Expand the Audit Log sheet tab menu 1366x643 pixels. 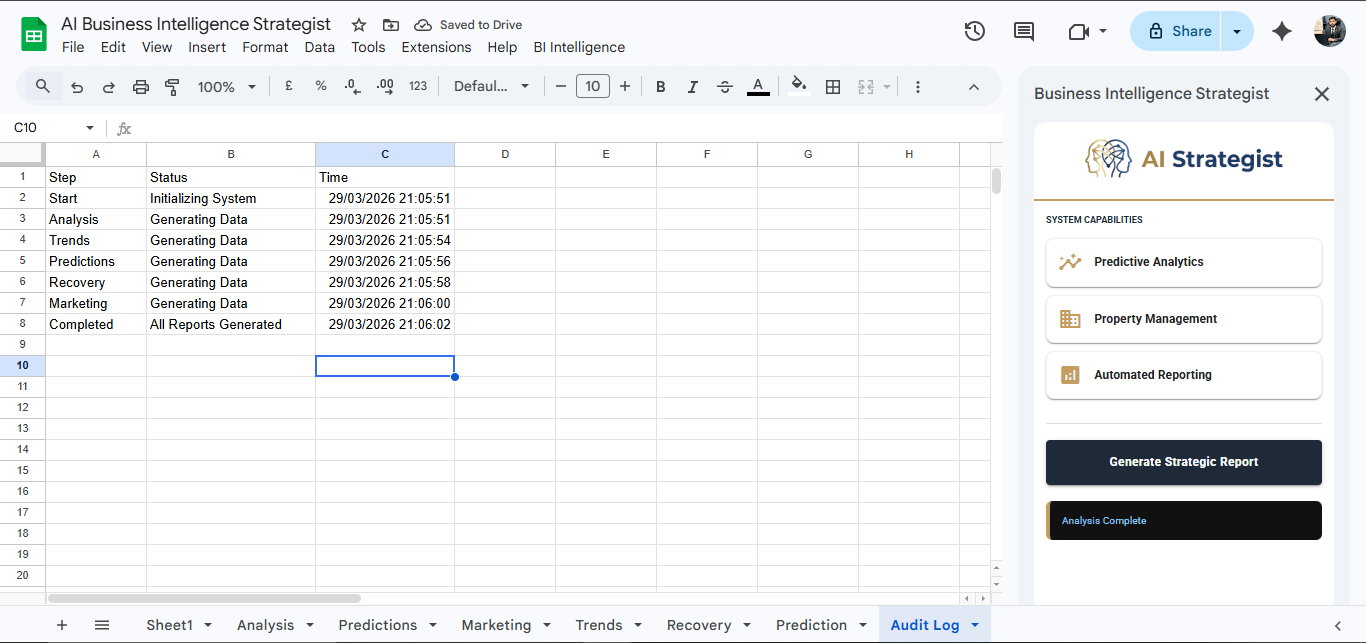[x=975, y=624]
